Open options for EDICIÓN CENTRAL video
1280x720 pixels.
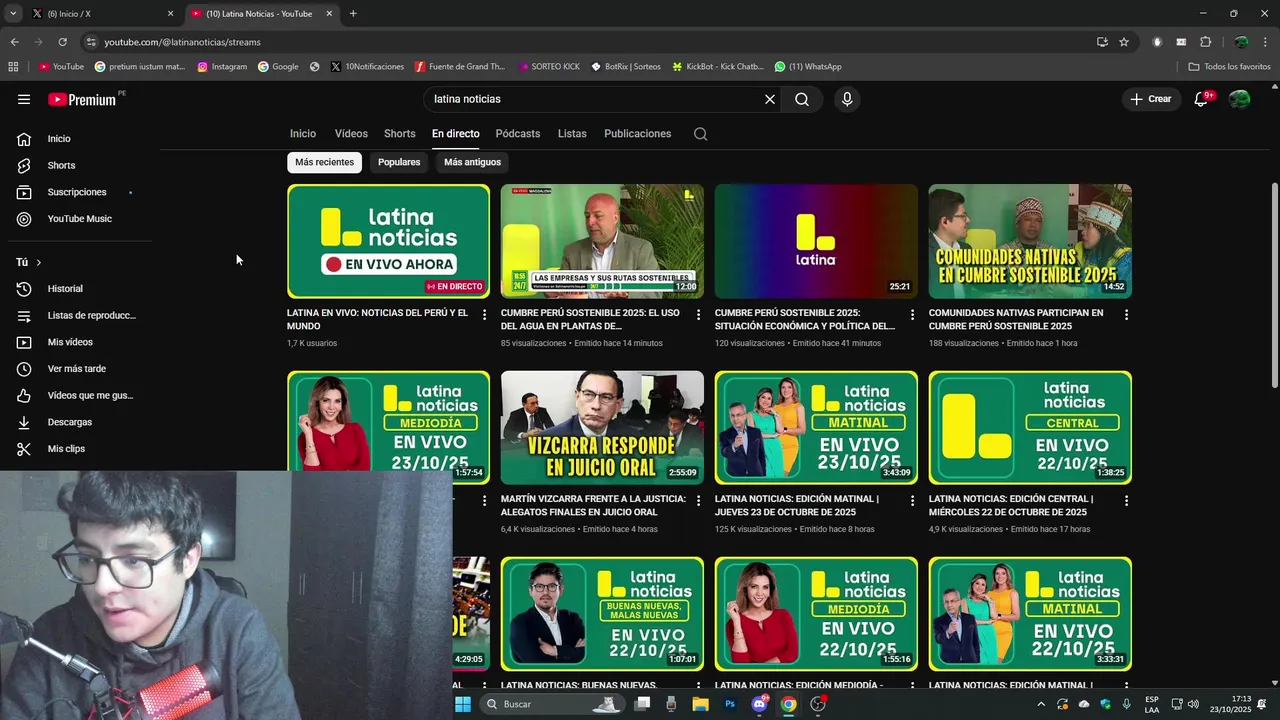click(x=1126, y=501)
